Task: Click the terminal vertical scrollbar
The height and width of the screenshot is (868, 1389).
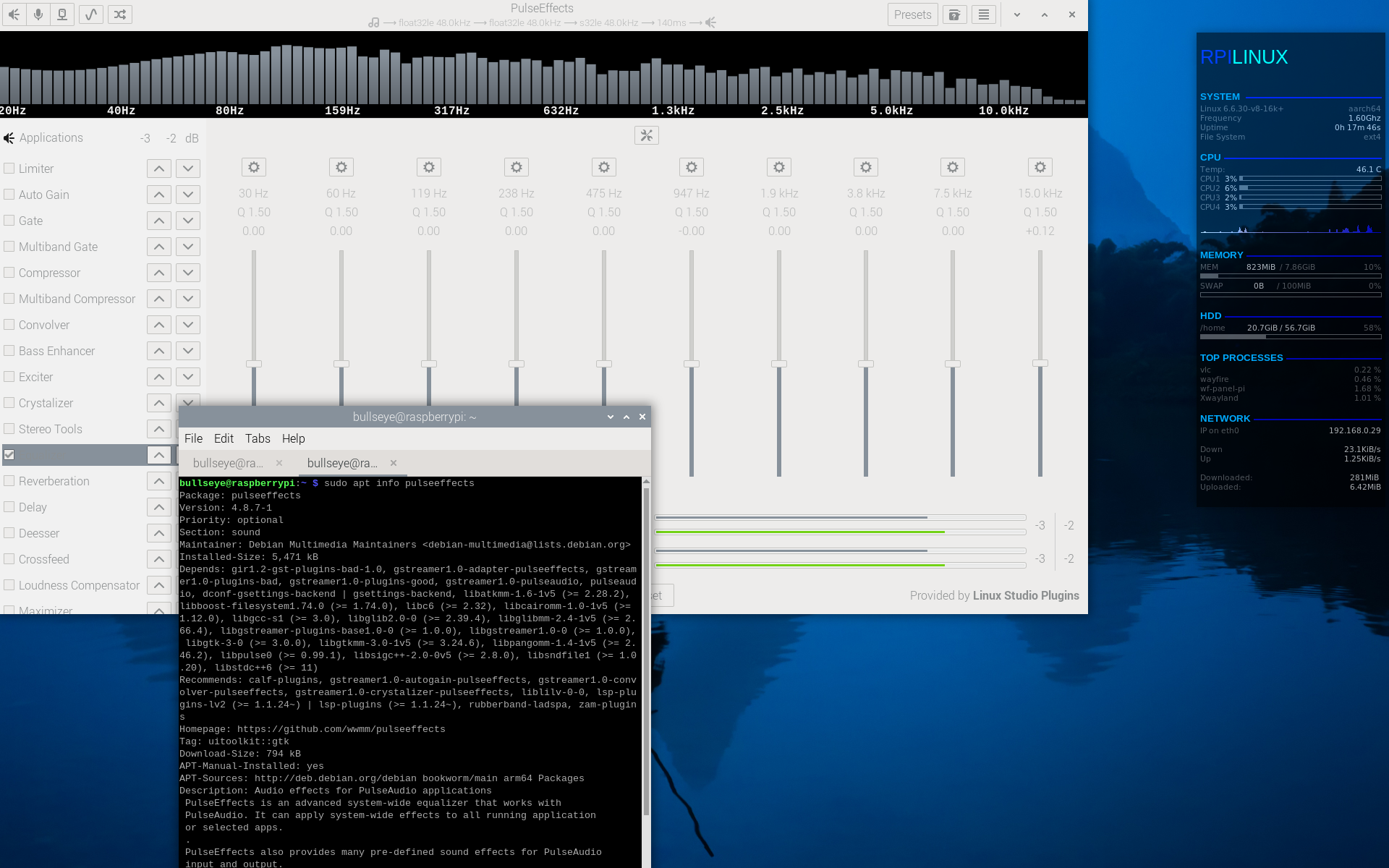Action: tap(646, 651)
